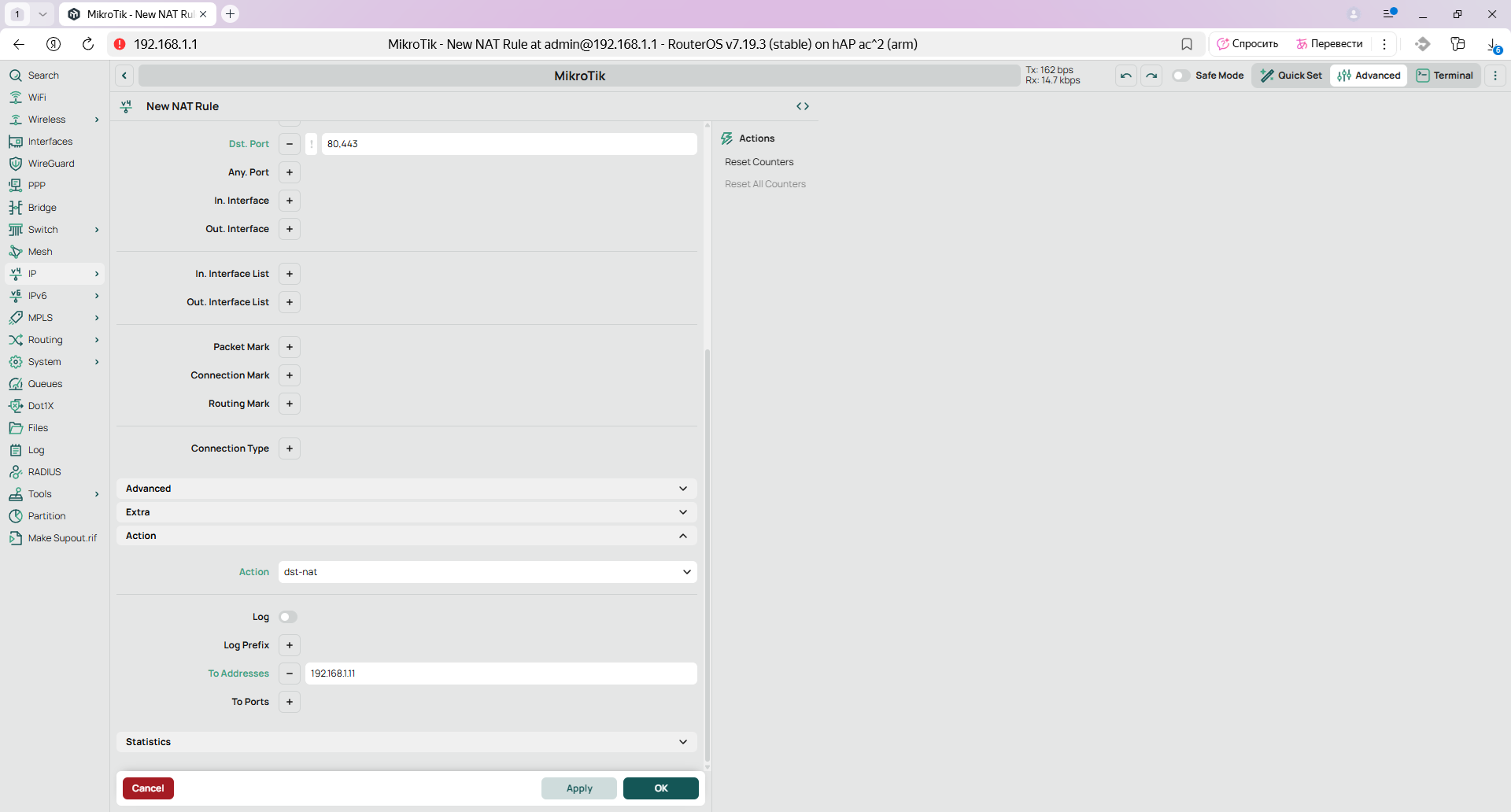Image resolution: width=1511 pixels, height=812 pixels.
Task: Open the Action dst-nat dropdown
Action: pyautogui.click(x=488, y=572)
